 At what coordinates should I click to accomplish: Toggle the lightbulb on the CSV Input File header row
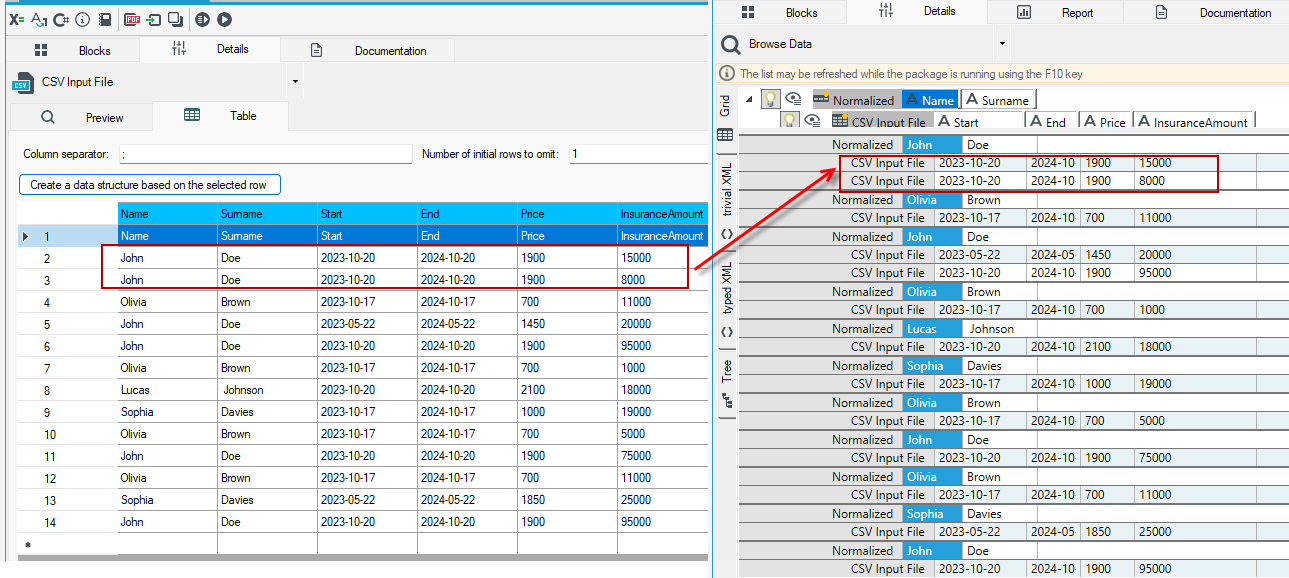[789, 121]
